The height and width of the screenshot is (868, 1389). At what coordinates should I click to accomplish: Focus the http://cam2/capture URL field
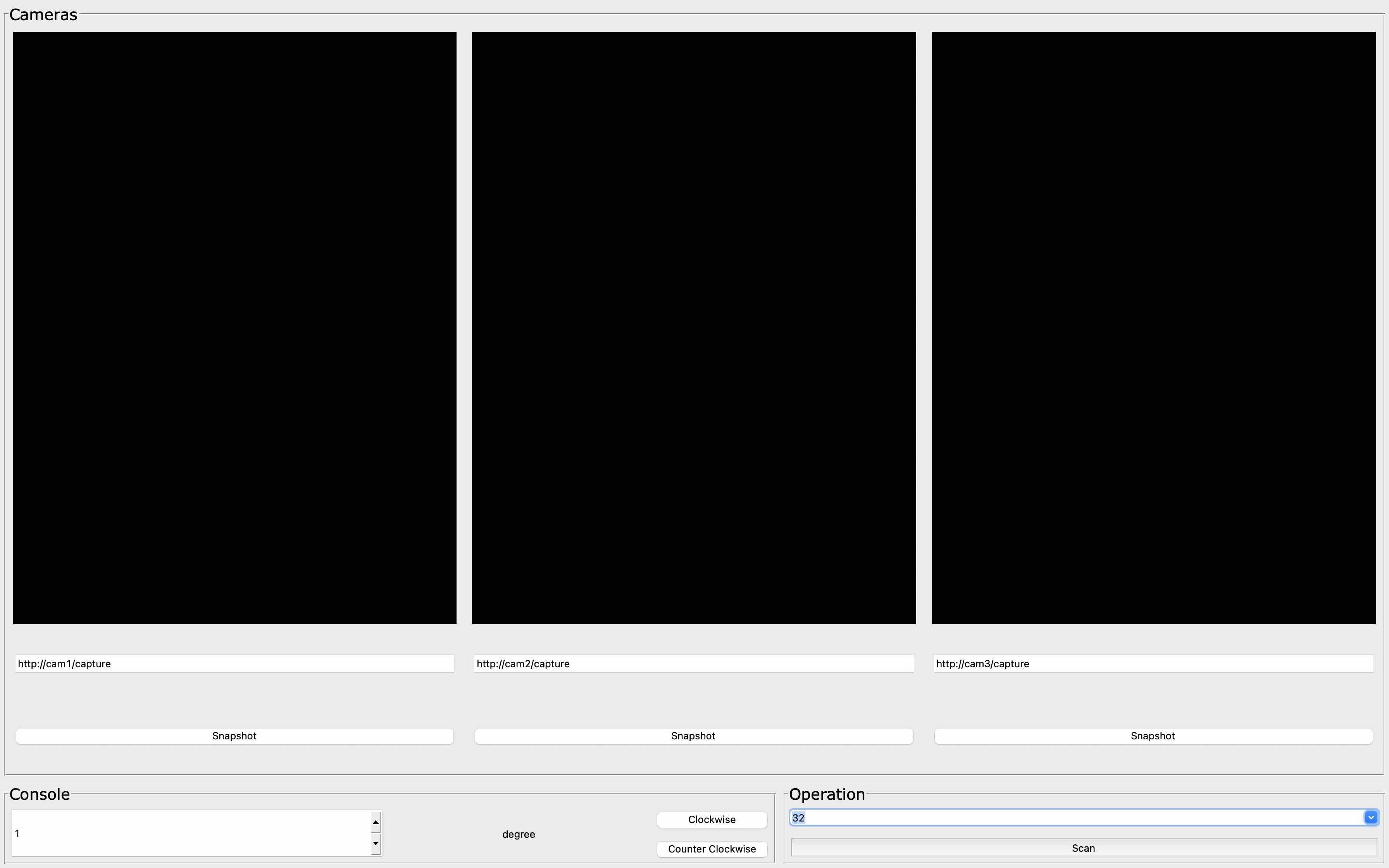[x=693, y=664]
